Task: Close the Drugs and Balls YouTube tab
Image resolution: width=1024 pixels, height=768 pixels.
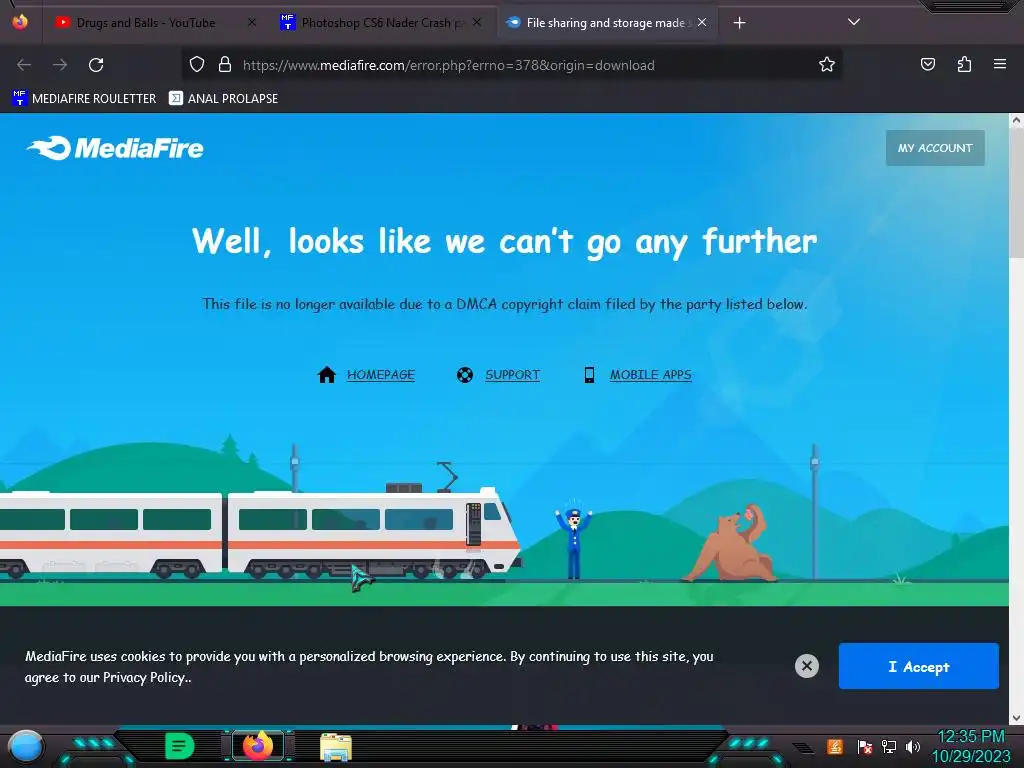Action: tap(252, 23)
